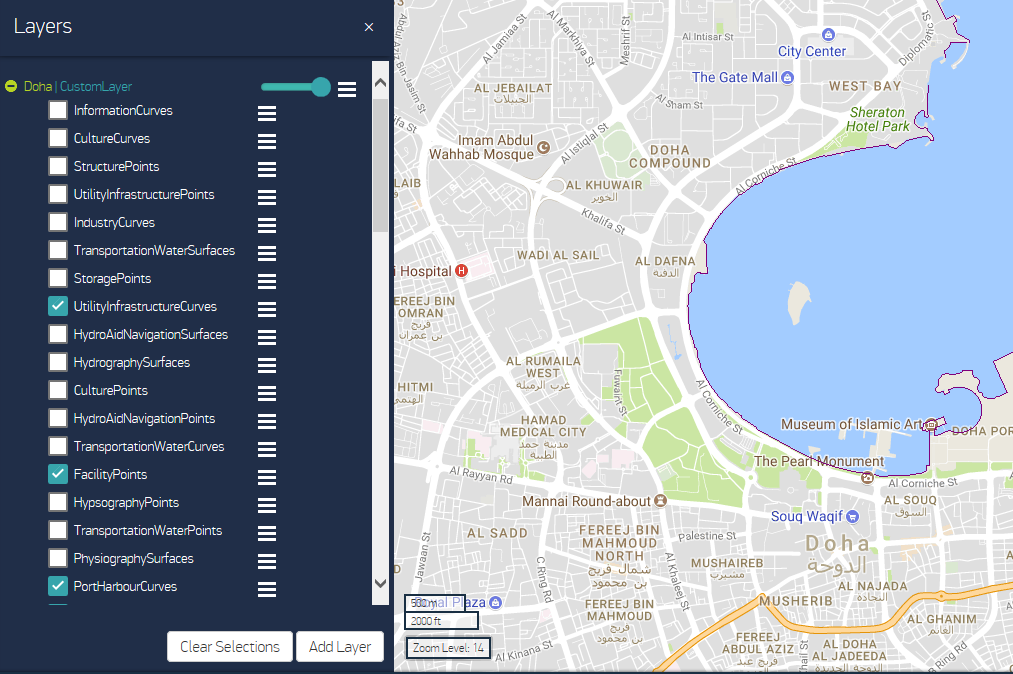Close the Layers panel
The image size is (1013, 674).
click(369, 27)
